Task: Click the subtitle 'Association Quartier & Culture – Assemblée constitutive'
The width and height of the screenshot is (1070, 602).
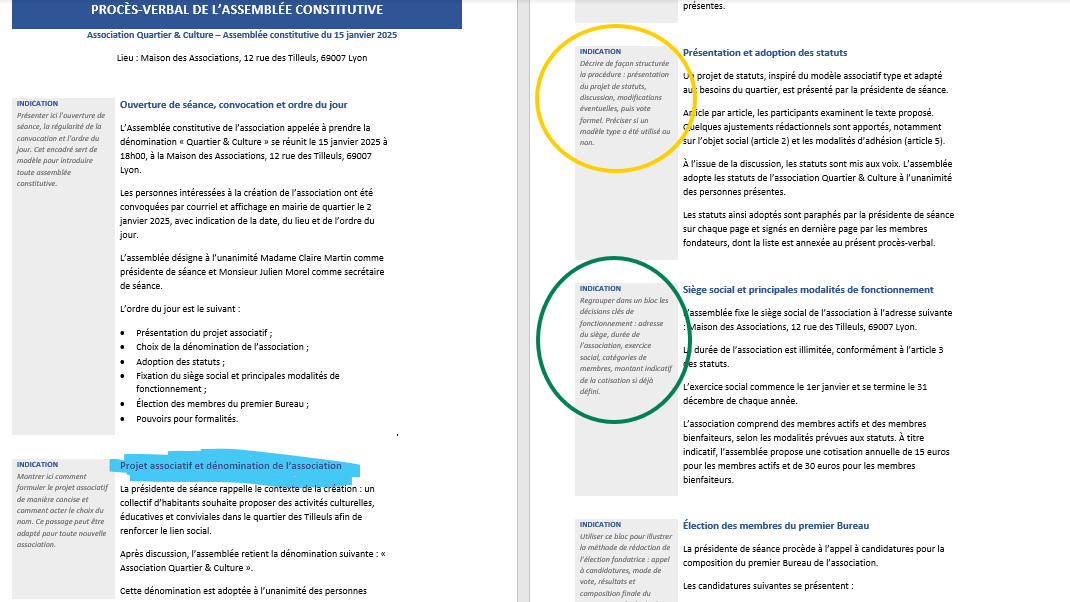Action: point(241,35)
